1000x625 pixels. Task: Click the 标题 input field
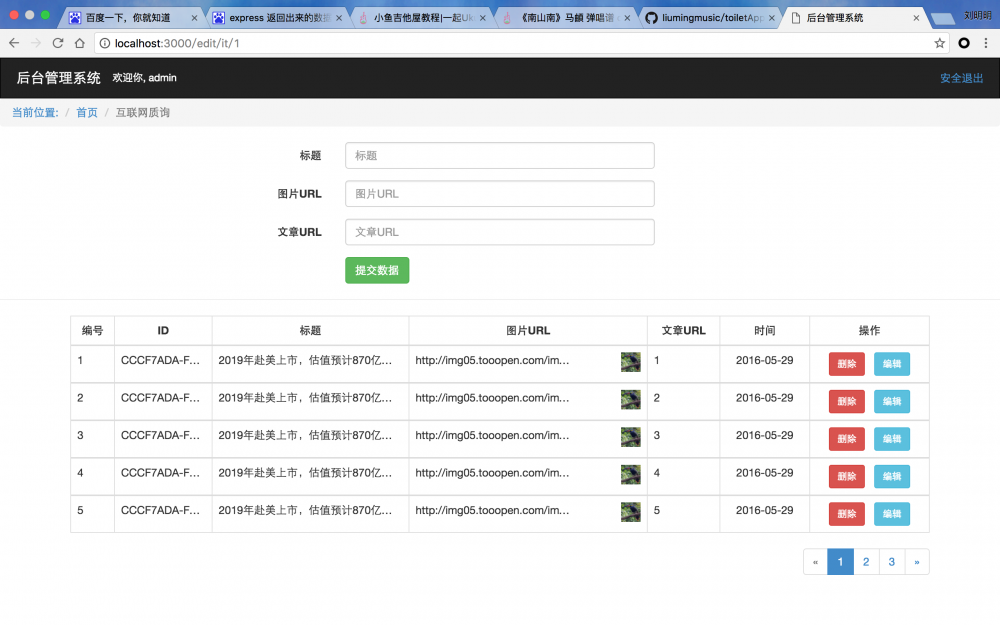(x=499, y=155)
